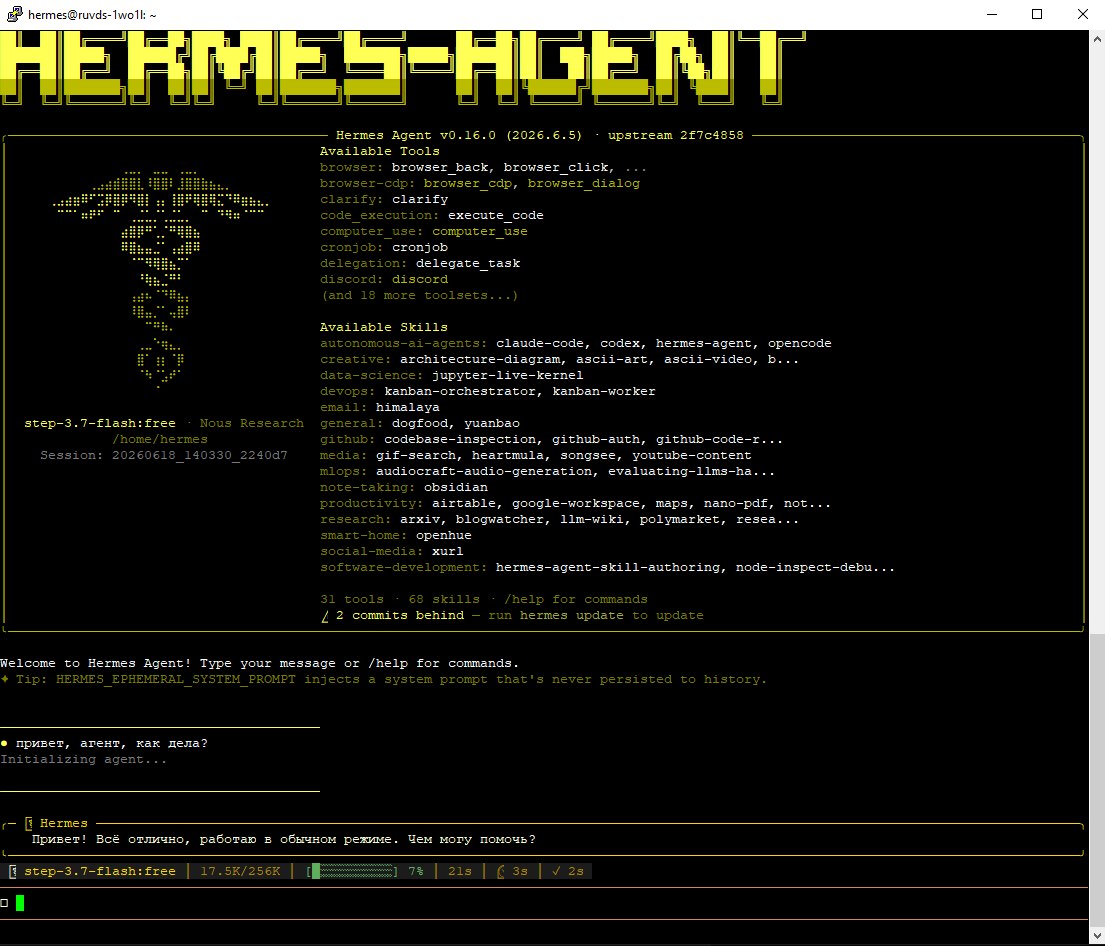Click the user message 'привет, агент, как дела?'

(111, 743)
